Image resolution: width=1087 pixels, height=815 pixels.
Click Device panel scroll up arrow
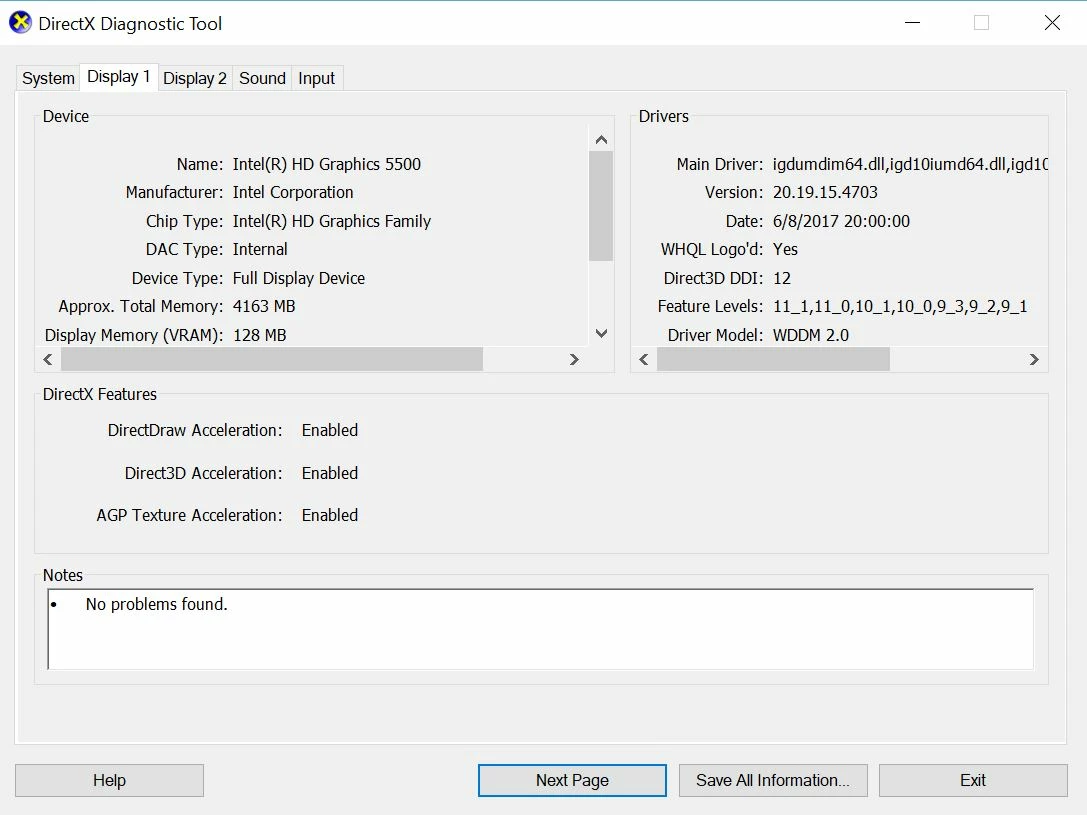click(601, 140)
